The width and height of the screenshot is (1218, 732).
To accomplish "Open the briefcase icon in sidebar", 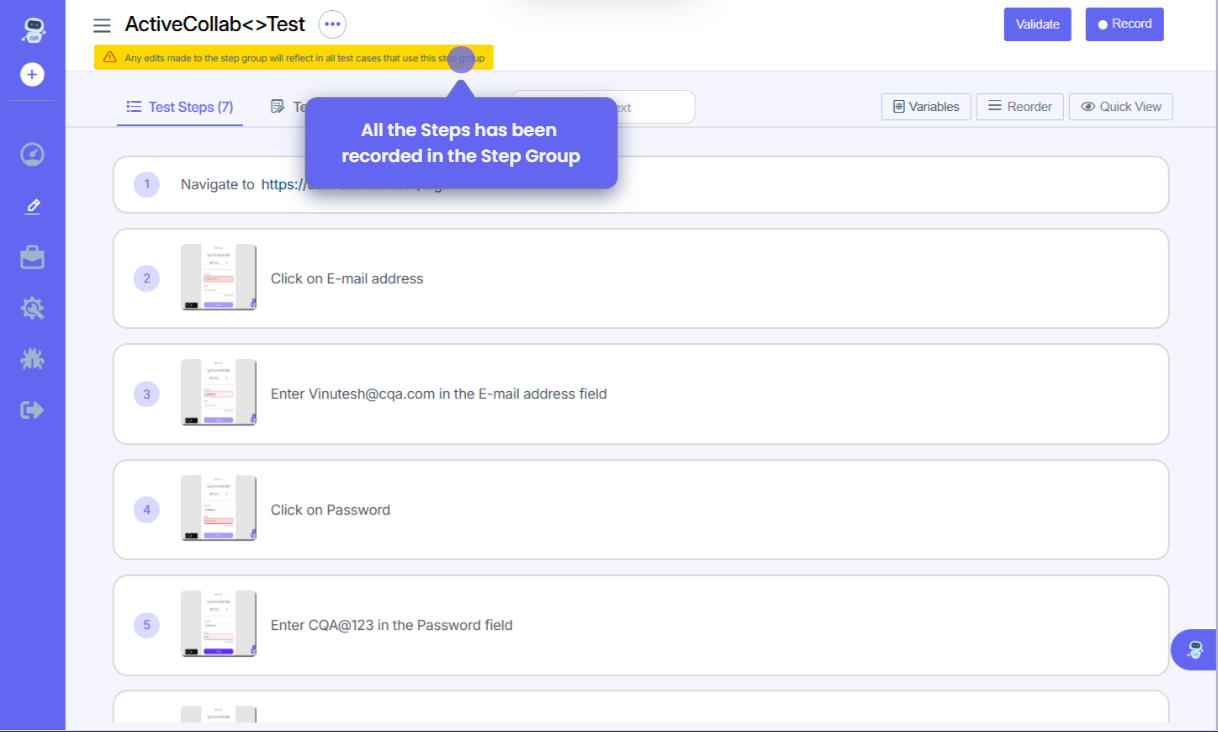I will pyautogui.click(x=33, y=257).
